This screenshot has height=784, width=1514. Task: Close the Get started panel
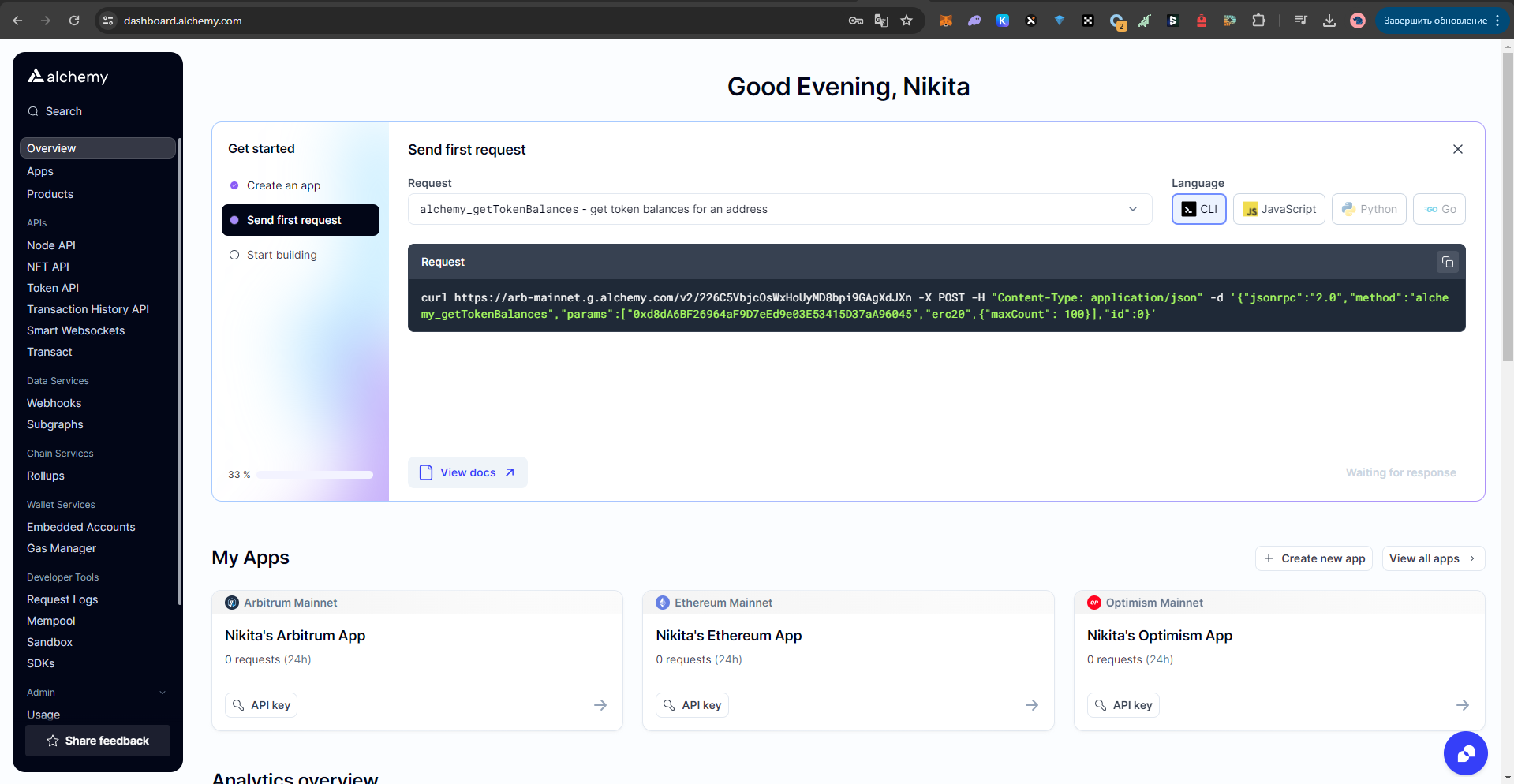[x=1457, y=149]
